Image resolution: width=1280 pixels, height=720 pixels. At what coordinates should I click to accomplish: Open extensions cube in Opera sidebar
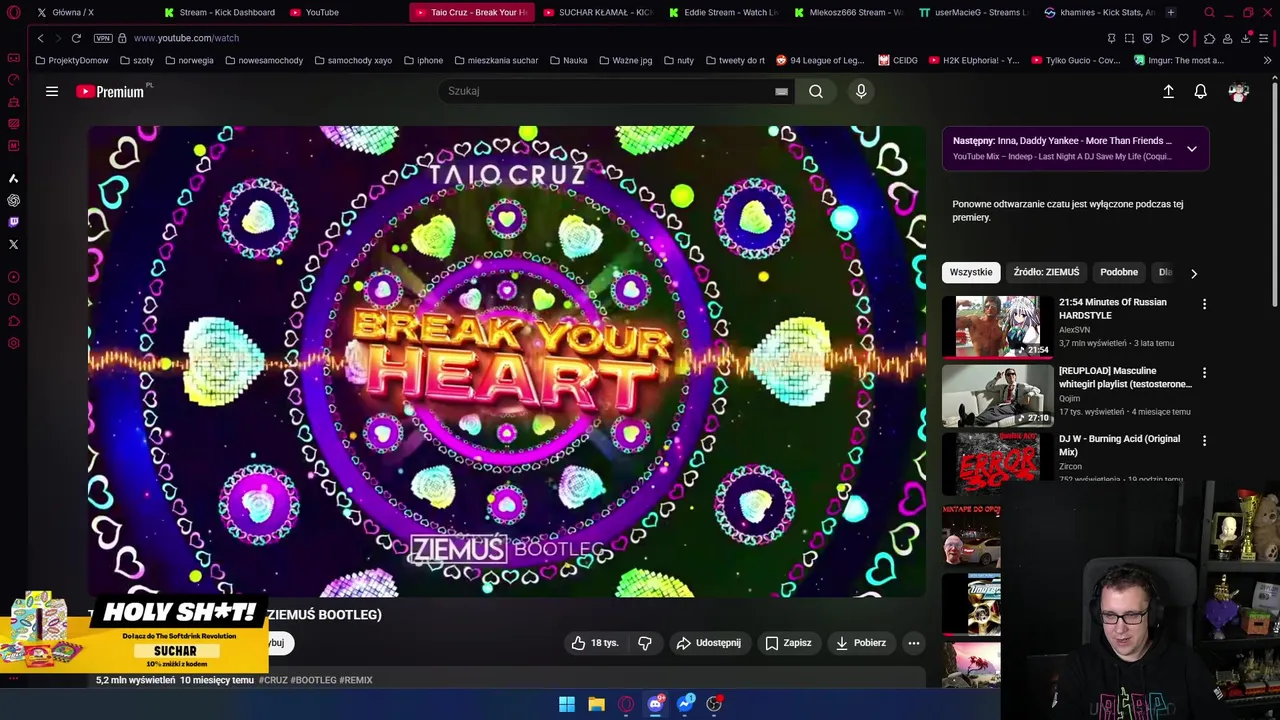pyautogui.click(x=13, y=321)
